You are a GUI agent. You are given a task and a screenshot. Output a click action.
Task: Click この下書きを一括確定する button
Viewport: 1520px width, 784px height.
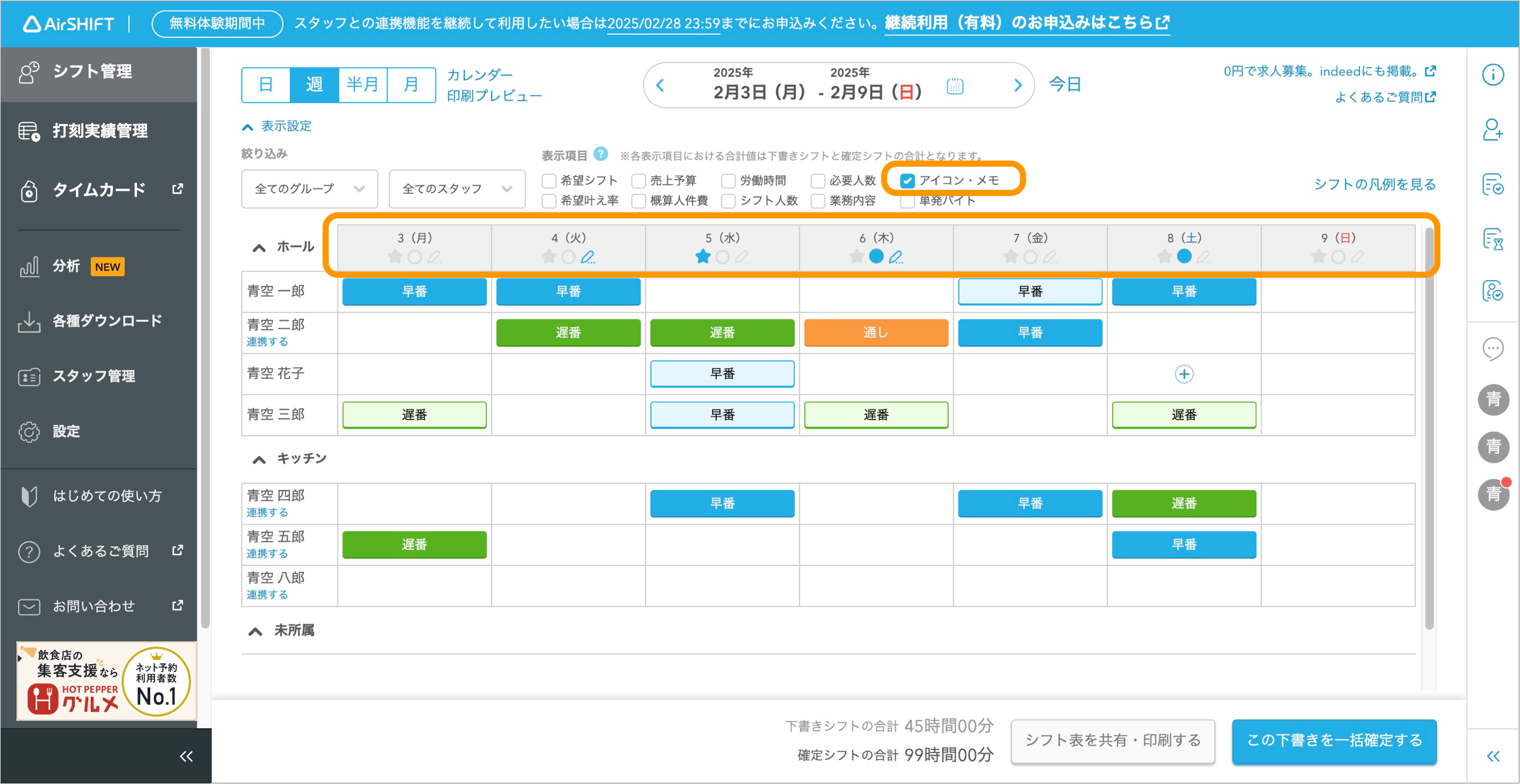coord(1334,741)
